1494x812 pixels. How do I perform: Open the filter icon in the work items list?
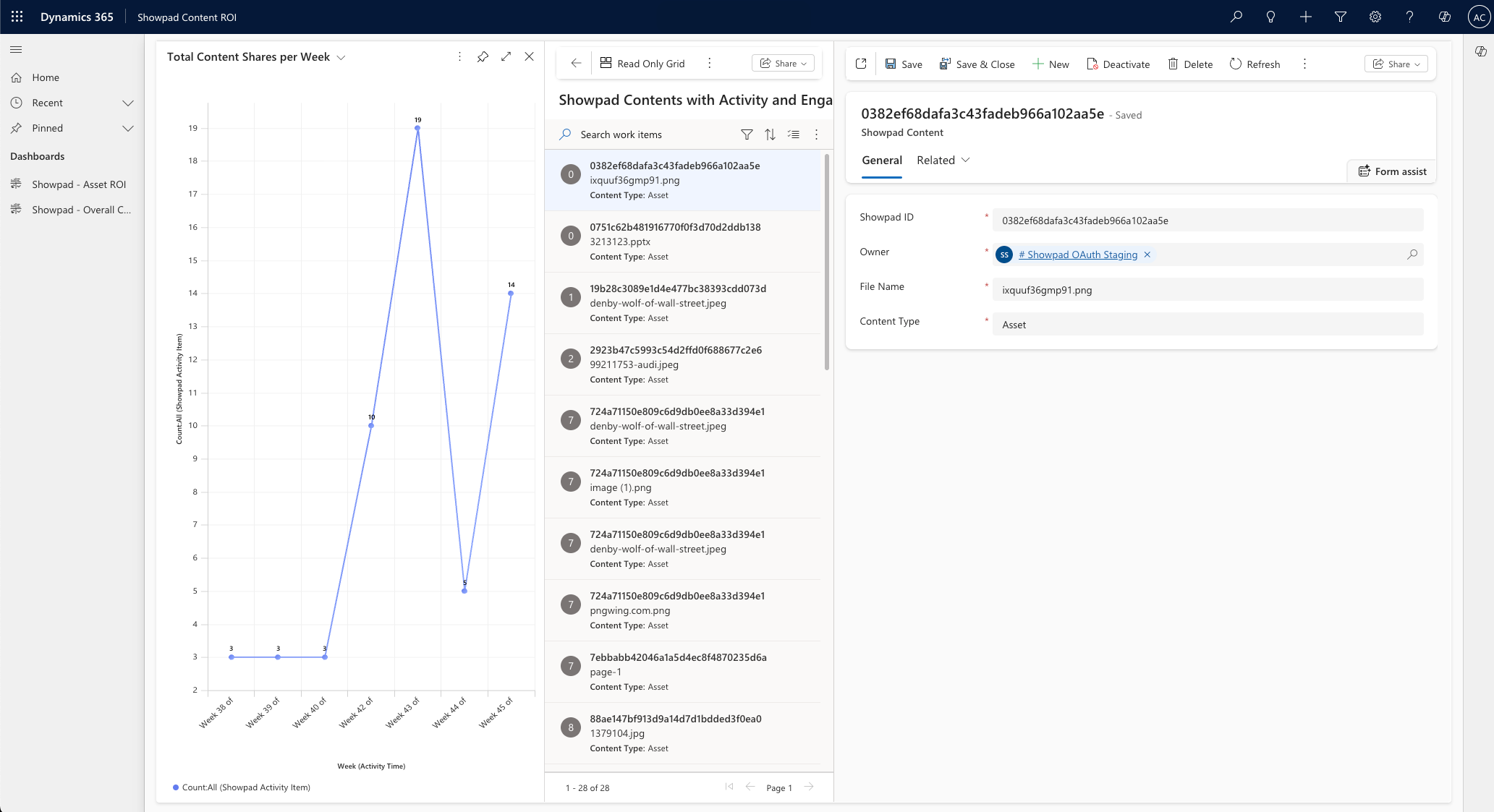click(747, 134)
